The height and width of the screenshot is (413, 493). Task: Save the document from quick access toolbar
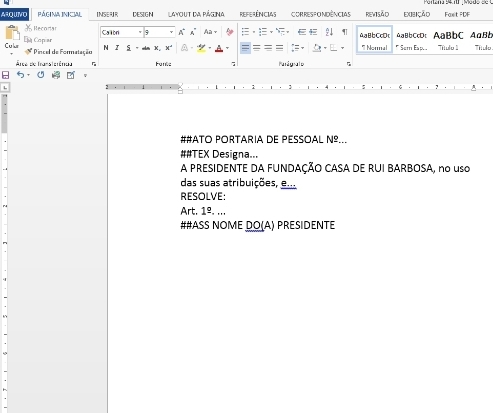click(x=5, y=75)
